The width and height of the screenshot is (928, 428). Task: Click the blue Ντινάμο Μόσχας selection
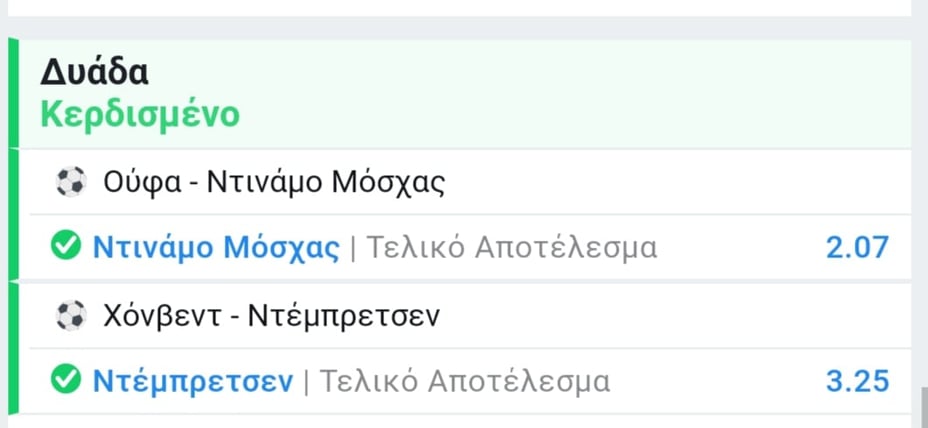click(216, 247)
